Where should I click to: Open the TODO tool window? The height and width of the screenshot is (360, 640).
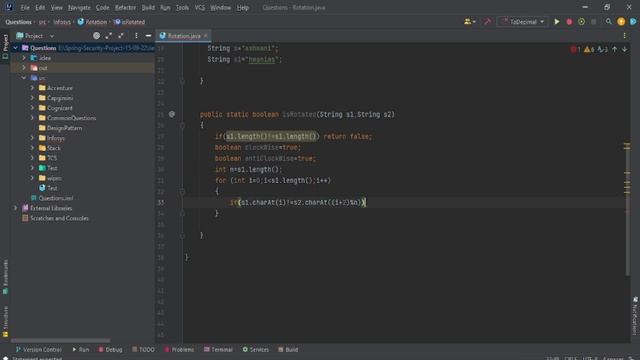(143, 350)
